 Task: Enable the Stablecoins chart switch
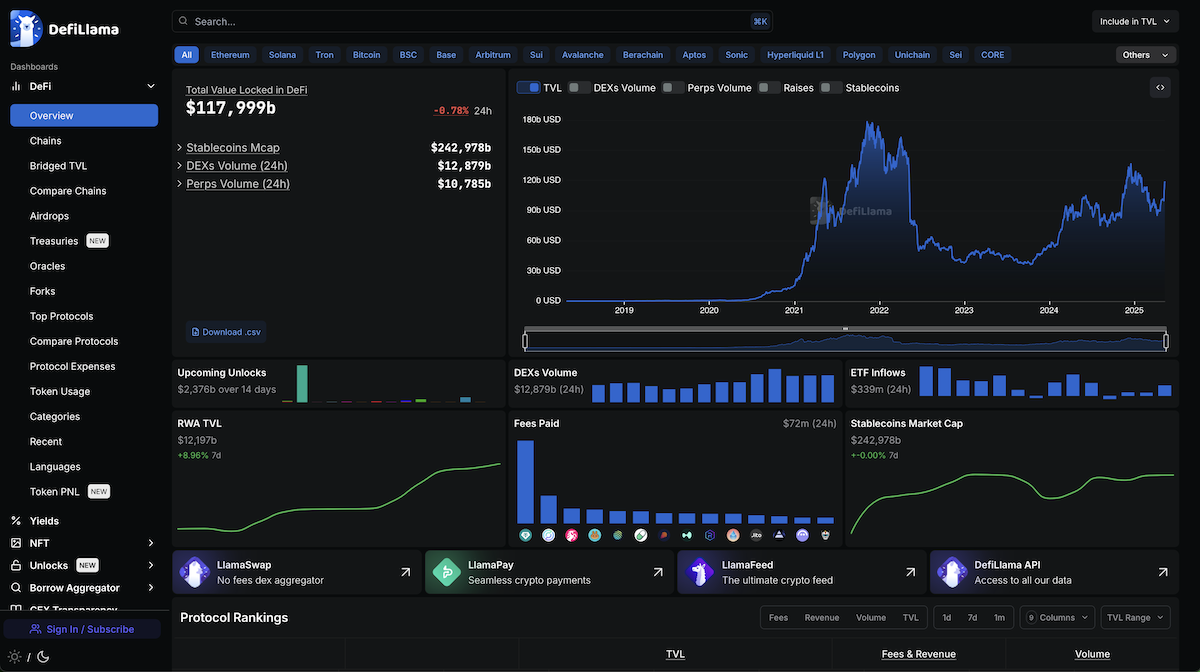click(x=831, y=88)
